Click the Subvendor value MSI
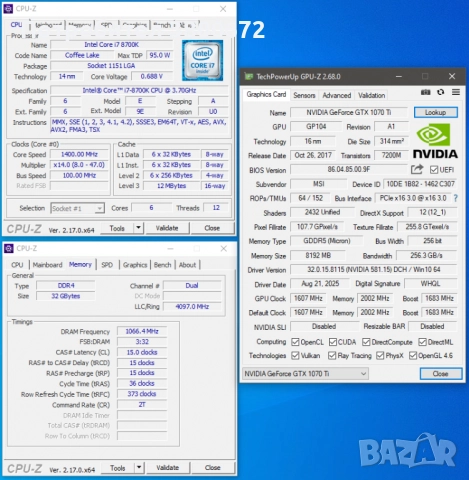This screenshot has height=480, width=469. (318, 184)
